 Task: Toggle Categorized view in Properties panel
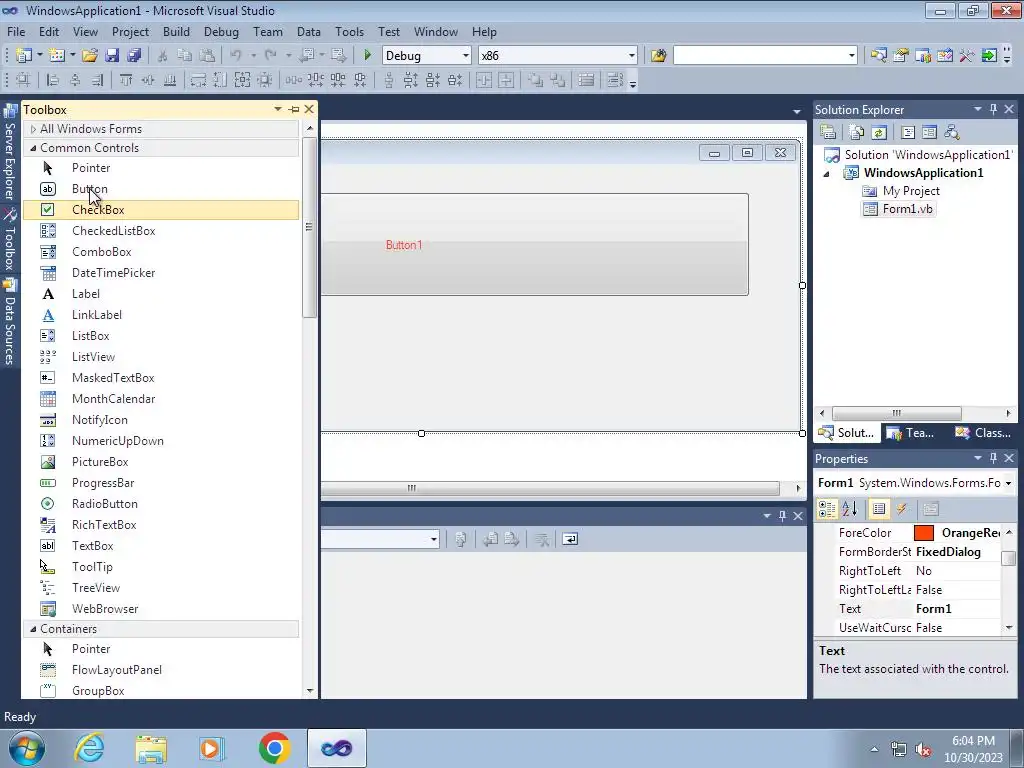tap(827, 509)
